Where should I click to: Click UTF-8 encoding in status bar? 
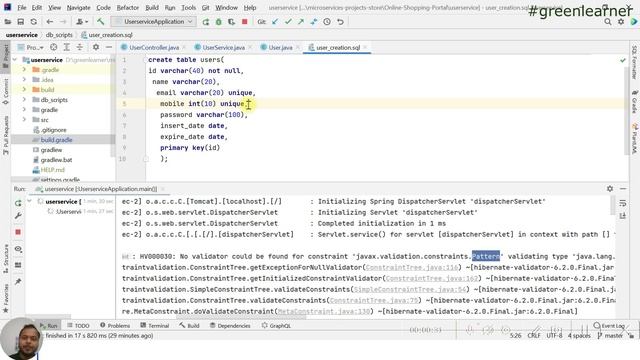[554, 336]
